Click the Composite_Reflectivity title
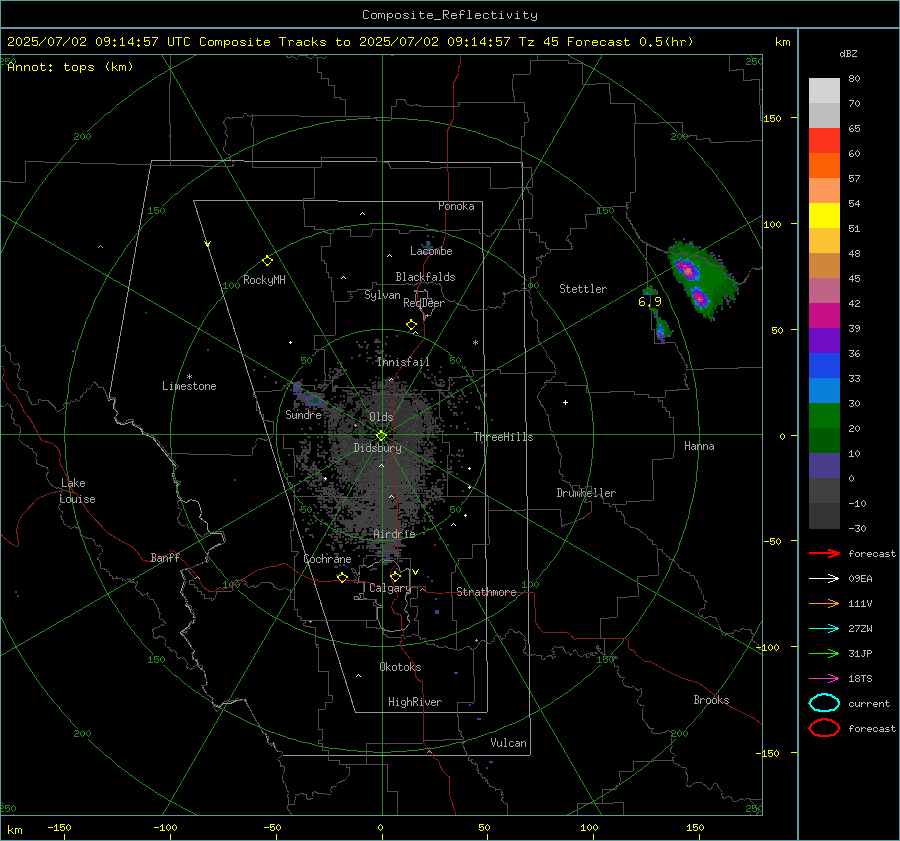The height and width of the screenshot is (841, 900). click(x=449, y=15)
